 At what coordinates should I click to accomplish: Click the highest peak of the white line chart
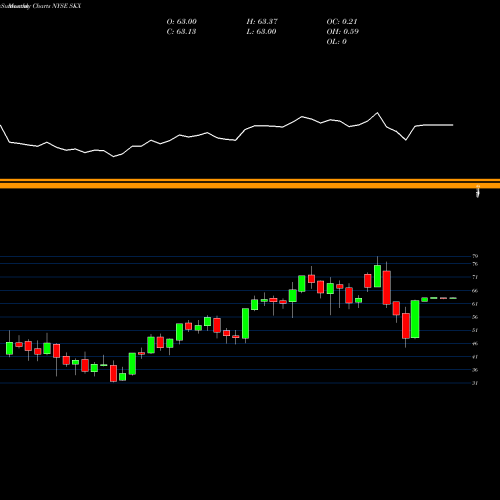[377, 113]
